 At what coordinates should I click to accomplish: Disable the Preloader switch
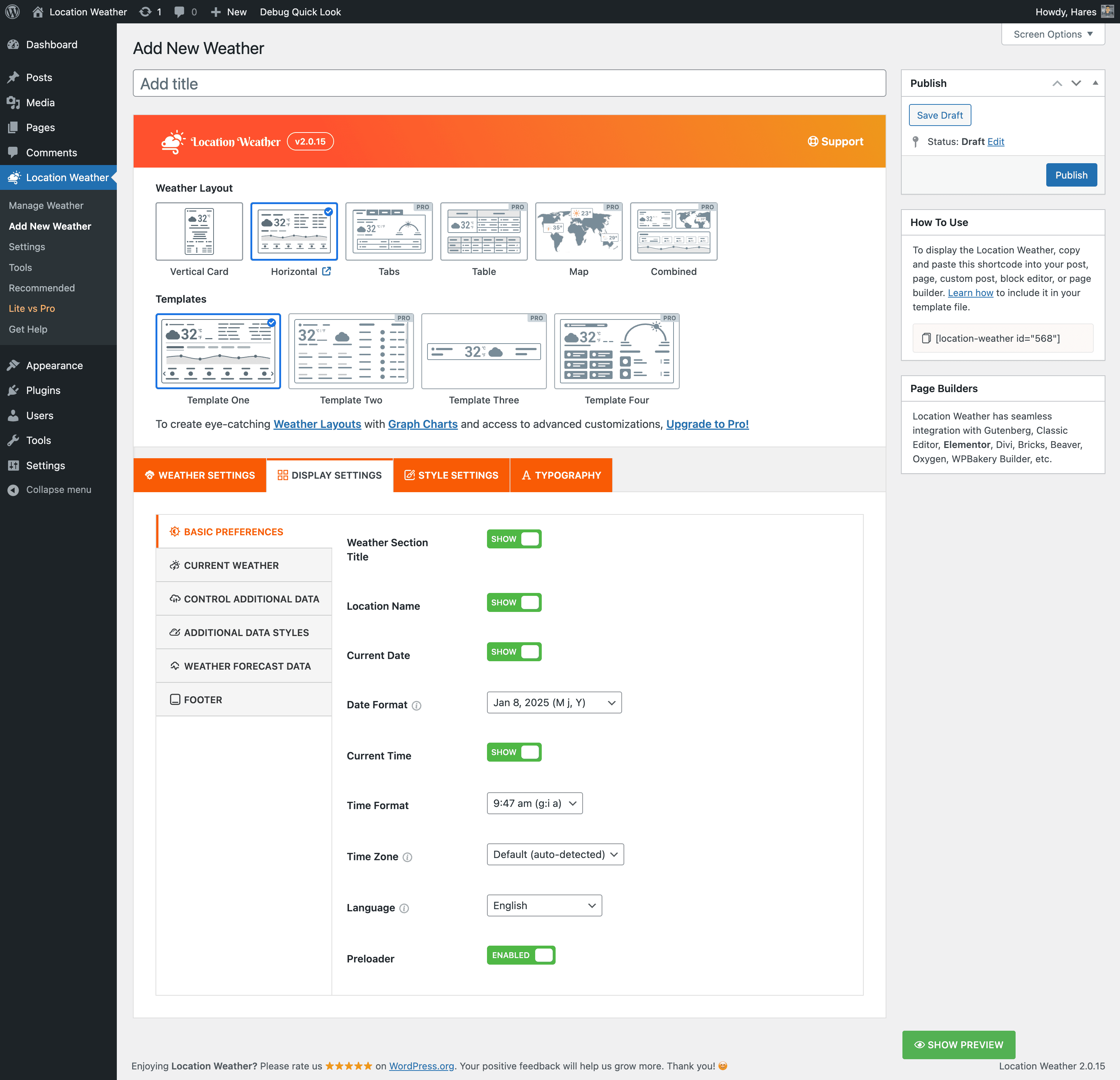coord(521,955)
